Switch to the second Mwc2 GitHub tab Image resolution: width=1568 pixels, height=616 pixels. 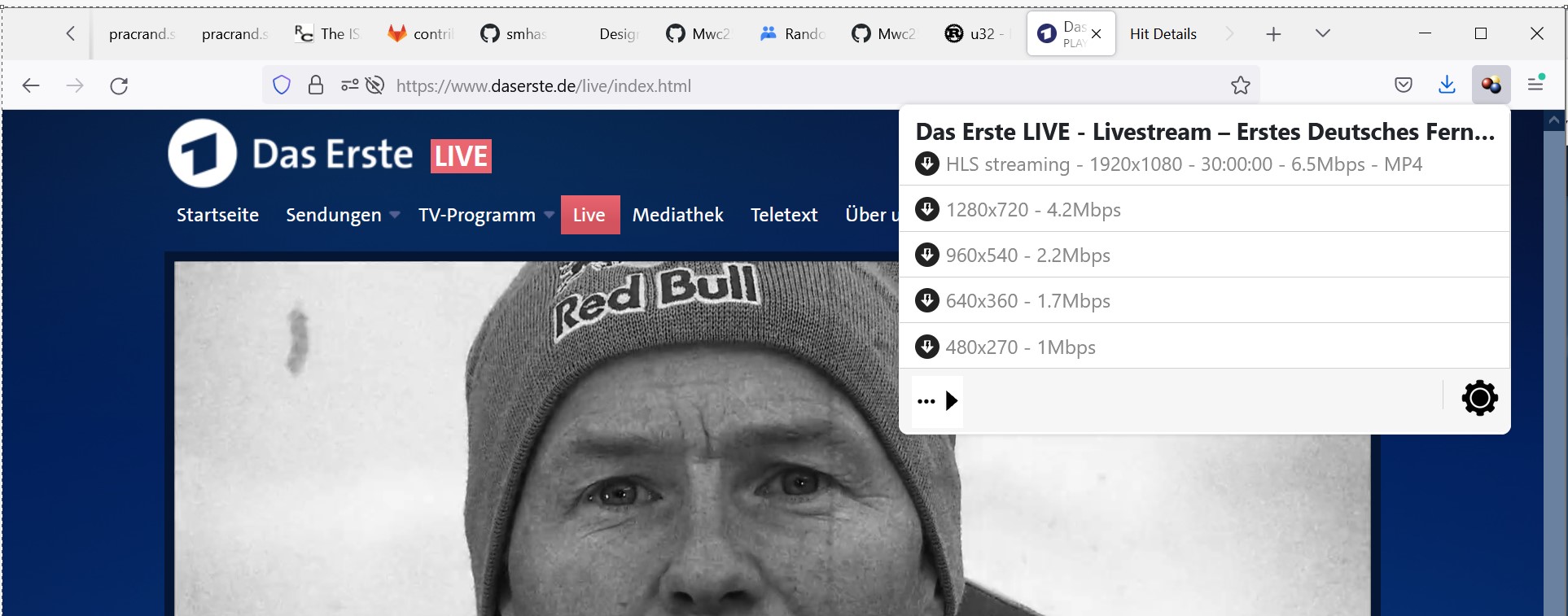pos(886,34)
